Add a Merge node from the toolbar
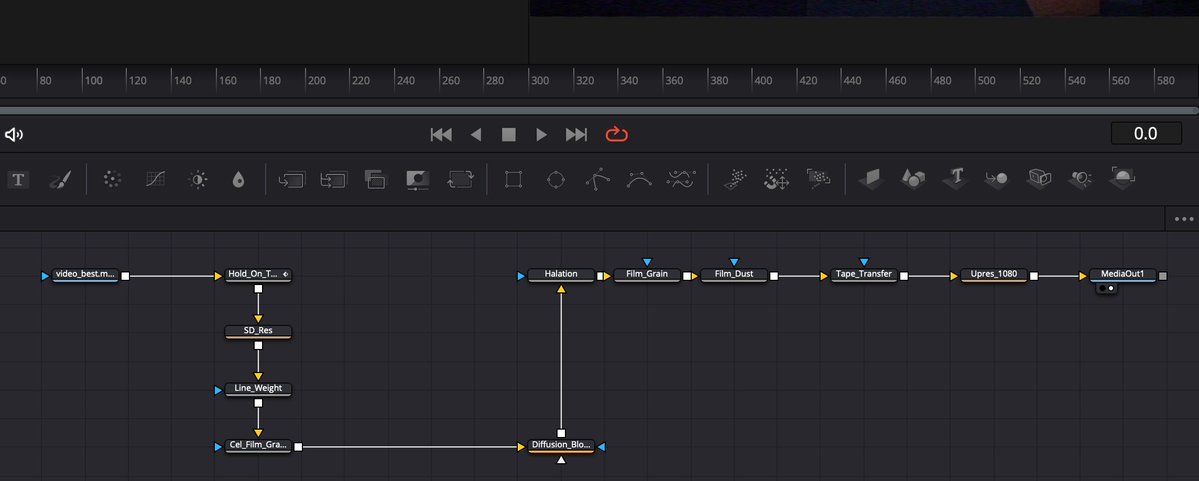Screen dimensions: 1199x481 tap(292, 180)
